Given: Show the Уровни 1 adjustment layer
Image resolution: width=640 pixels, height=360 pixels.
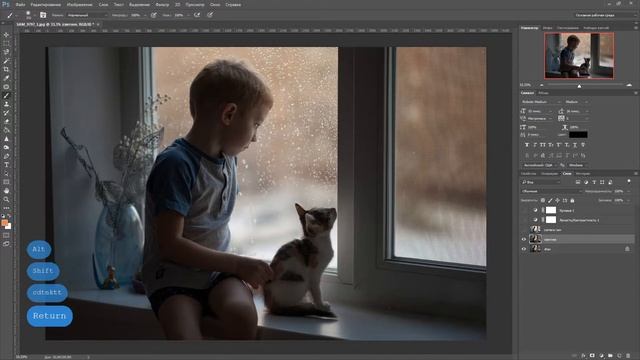Looking at the screenshot, I should [x=524, y=210].
